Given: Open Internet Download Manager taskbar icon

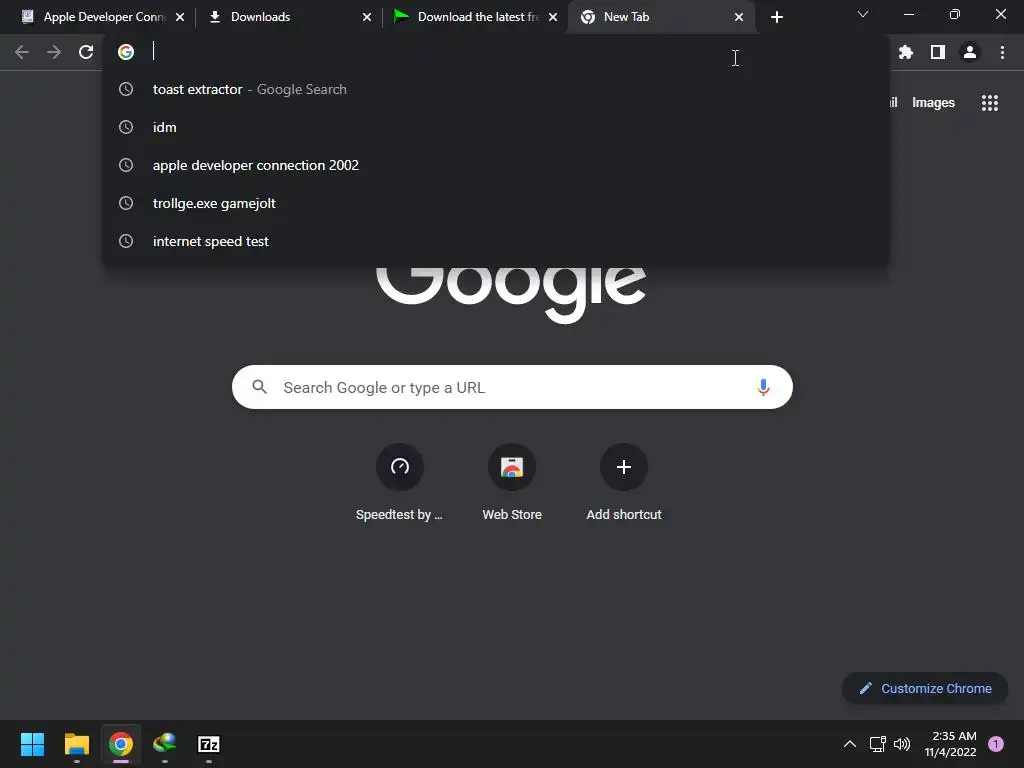Looking at the screenshot, I should tap(165, 744).
